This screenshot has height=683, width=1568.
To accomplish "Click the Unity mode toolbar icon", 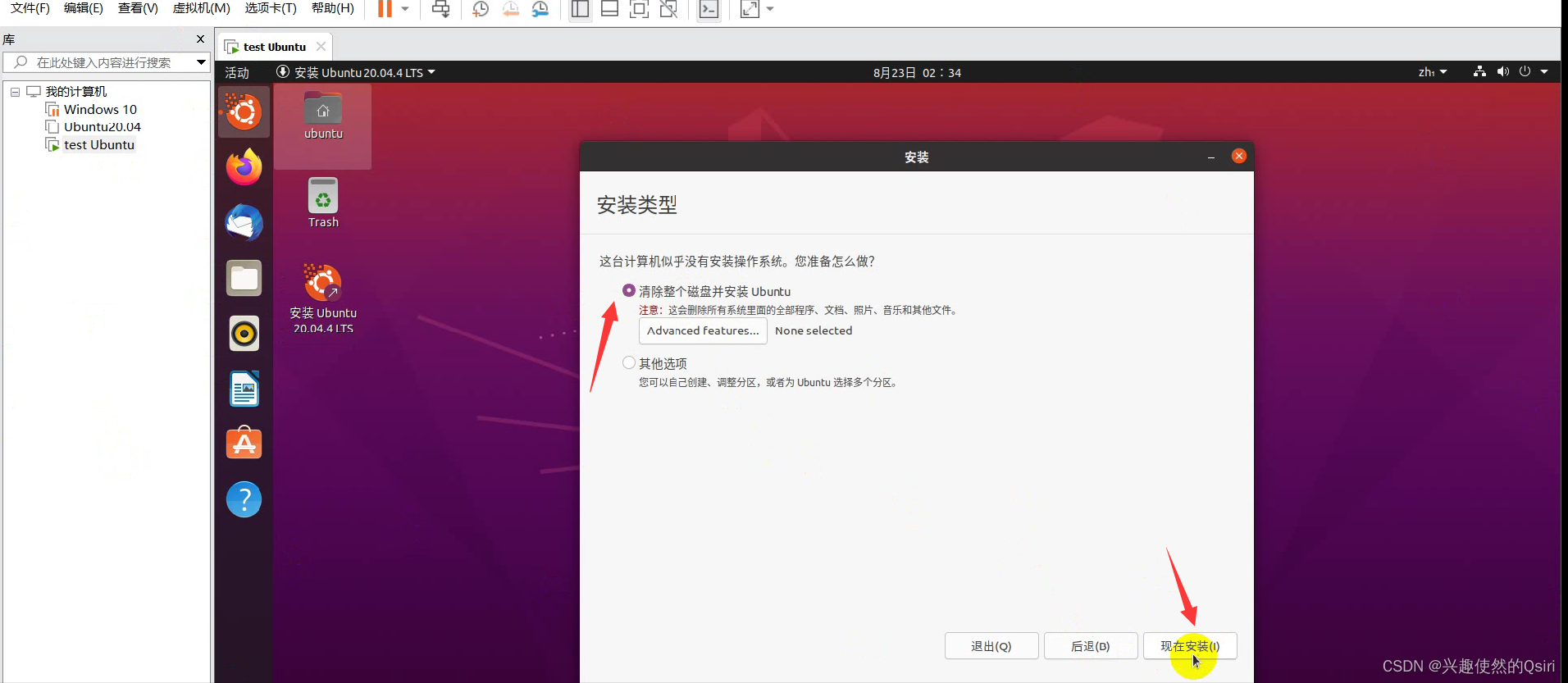I will 668,9.
